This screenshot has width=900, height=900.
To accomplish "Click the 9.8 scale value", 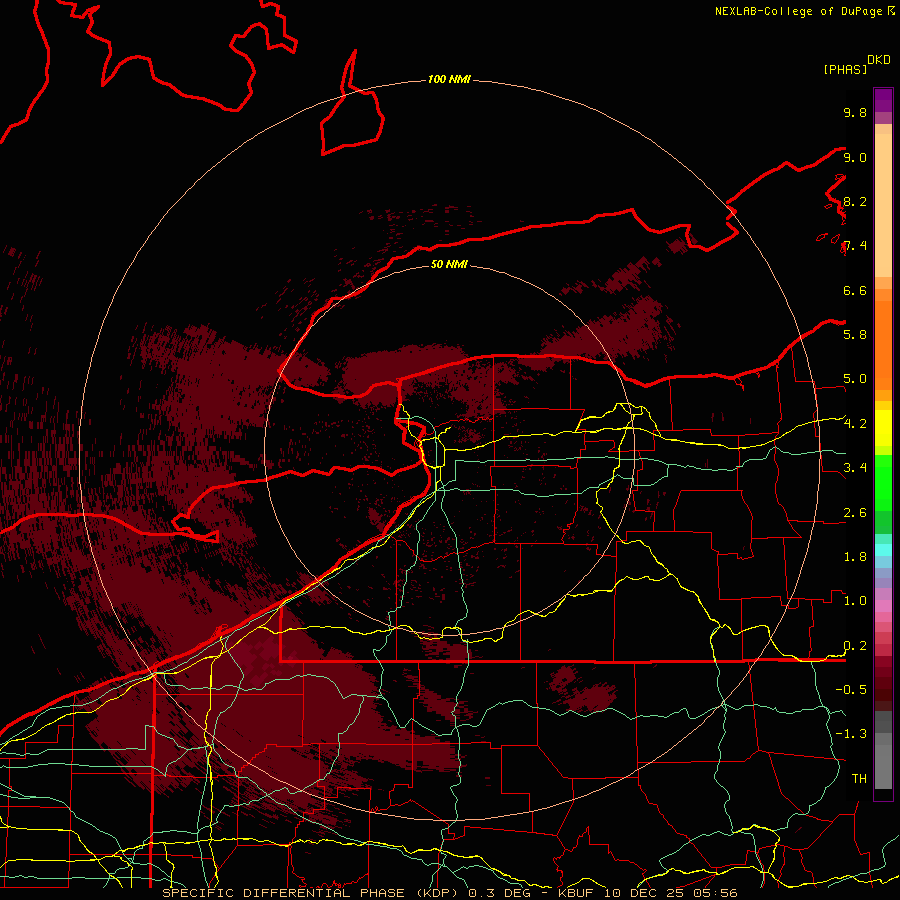I will (x=855, y=112).
